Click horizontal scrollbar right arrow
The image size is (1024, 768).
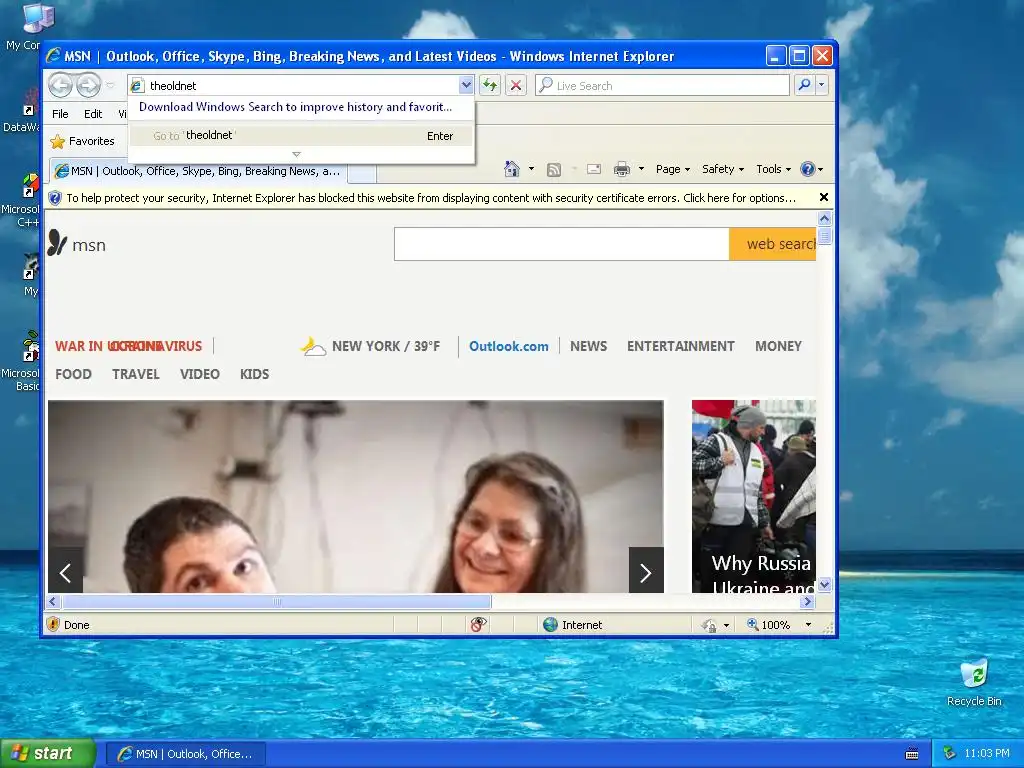point(807,601)
